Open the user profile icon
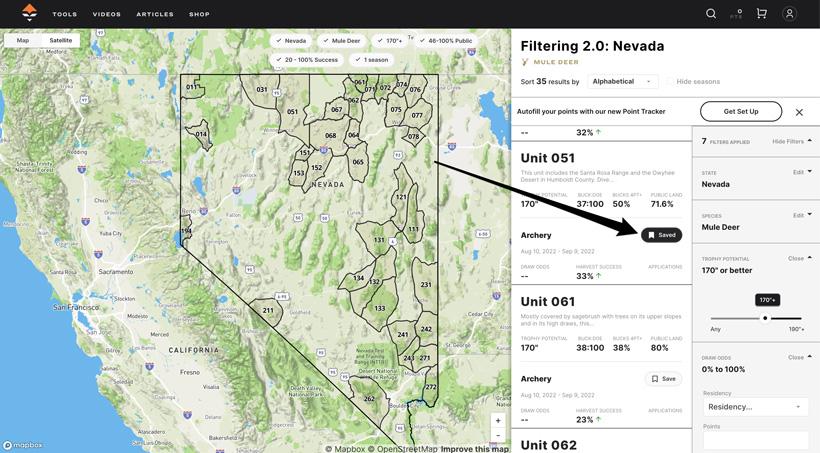Image resolution: width=820 pixels, height=453 pixels. coord(789,14)
